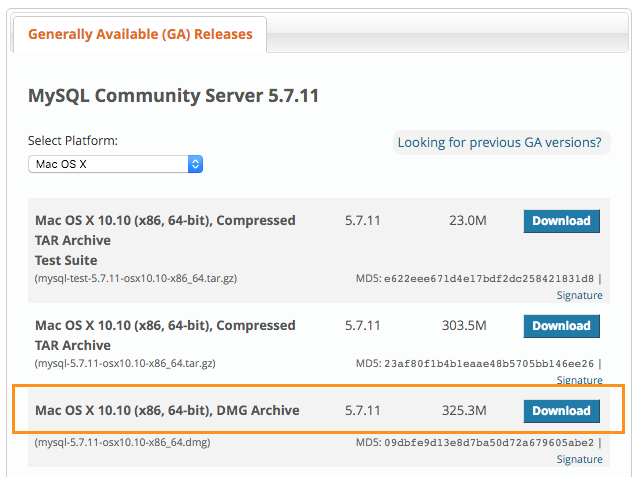The height and width of the screenshot is (477, 644).
Task: Select MD5 hash e622eee671d4e17bdf2dc258421831d8
Action: [x=489, y=279]
